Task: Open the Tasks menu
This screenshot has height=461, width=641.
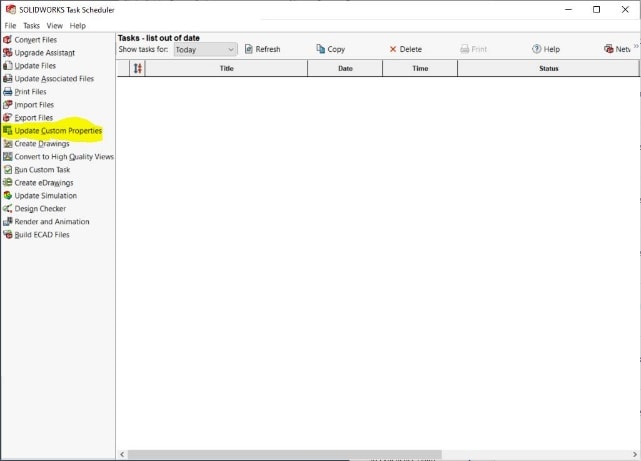Action: tap(31, 26)
